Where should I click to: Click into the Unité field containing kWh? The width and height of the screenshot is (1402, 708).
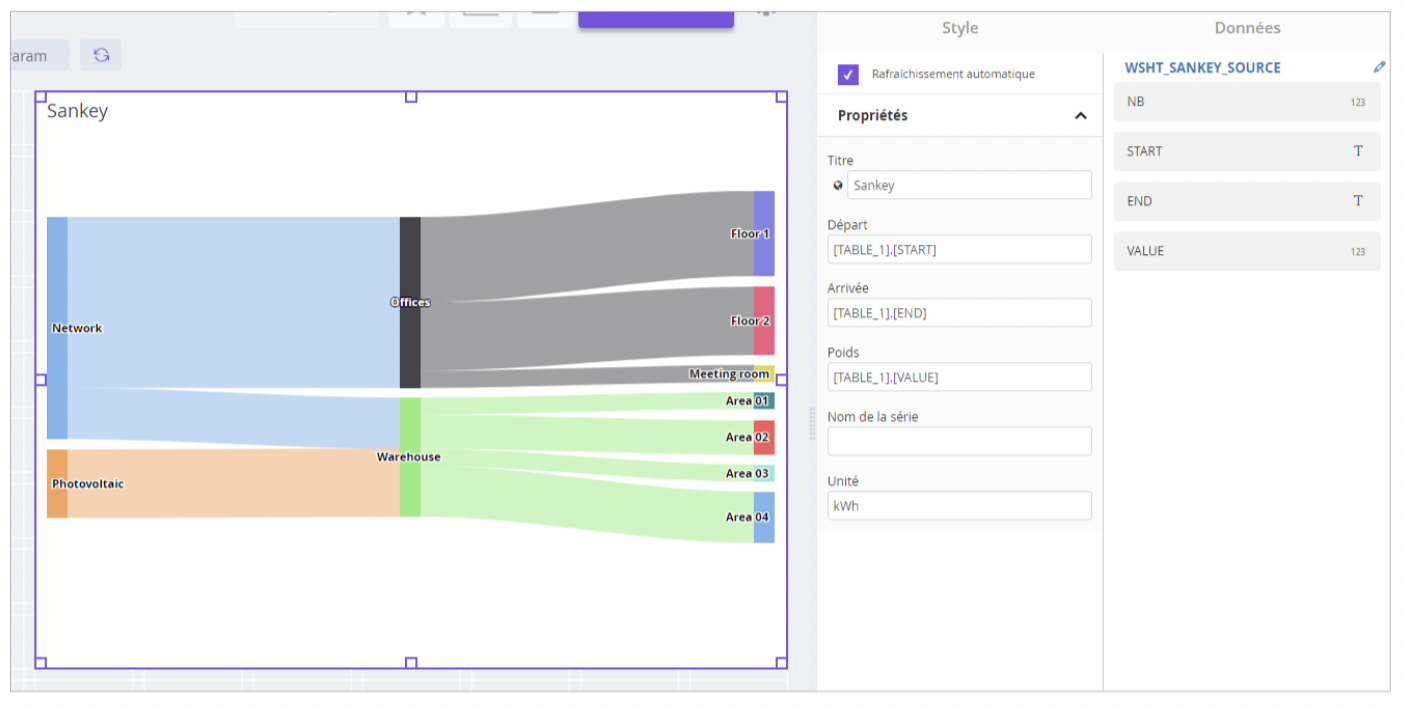tap(959, 505)
